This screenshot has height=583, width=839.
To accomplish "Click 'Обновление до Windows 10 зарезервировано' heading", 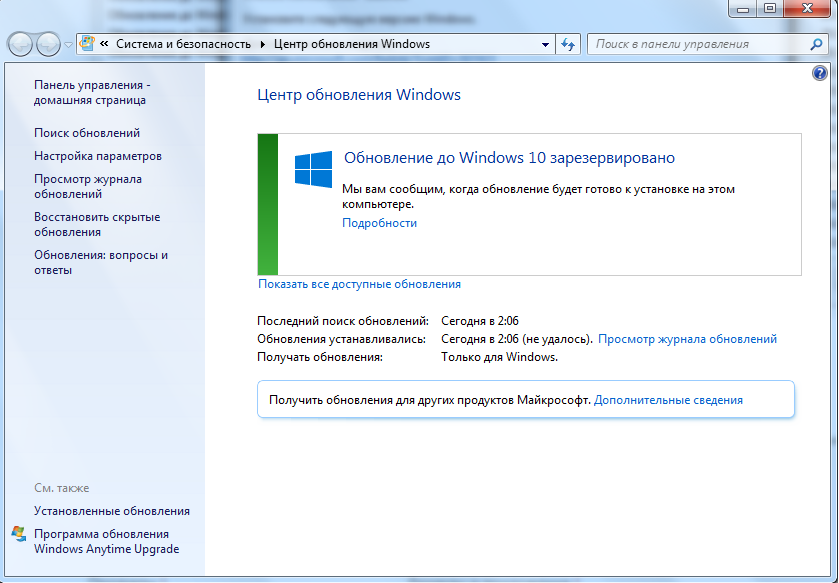I will point(509,158).
